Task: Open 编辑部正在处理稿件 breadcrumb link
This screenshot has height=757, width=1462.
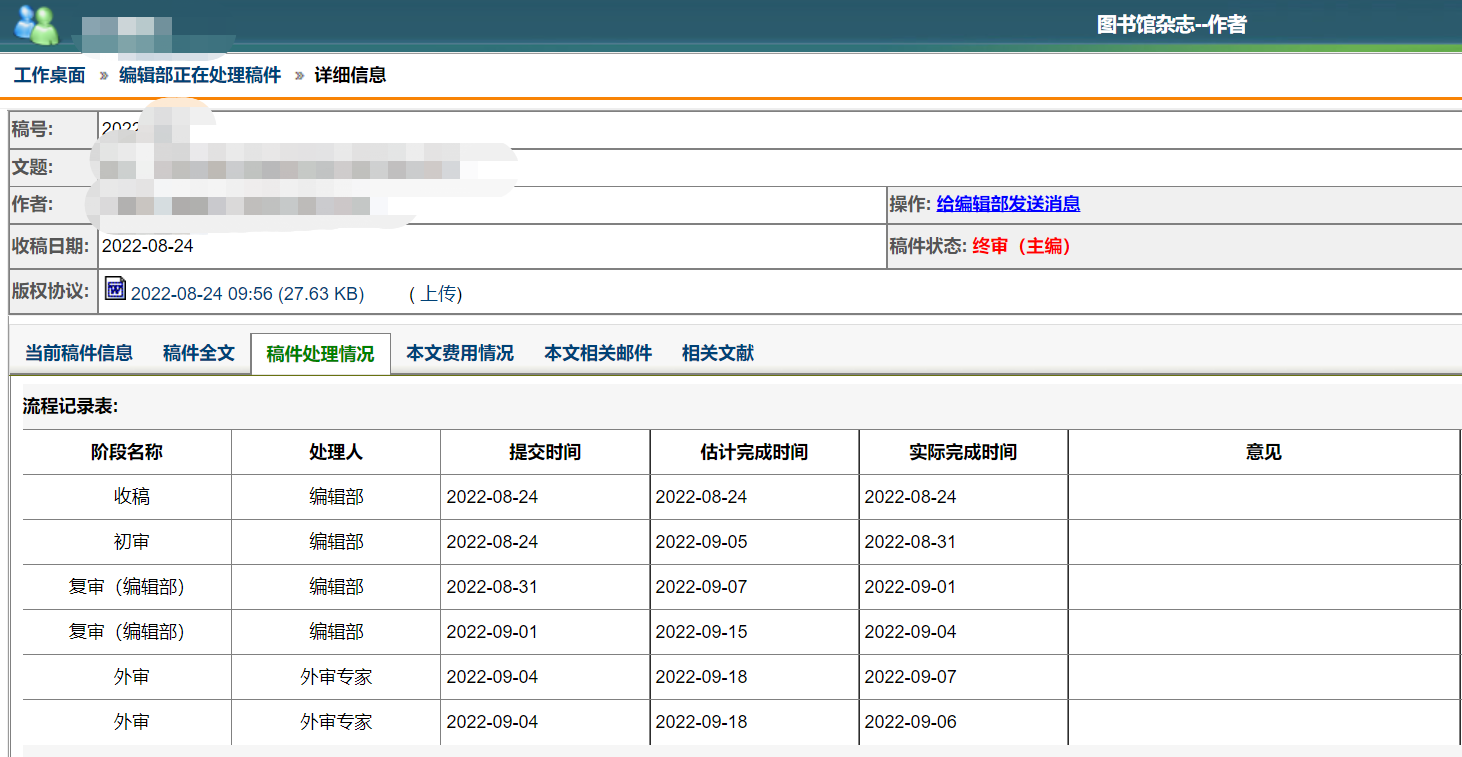Action: coord(200,75)
